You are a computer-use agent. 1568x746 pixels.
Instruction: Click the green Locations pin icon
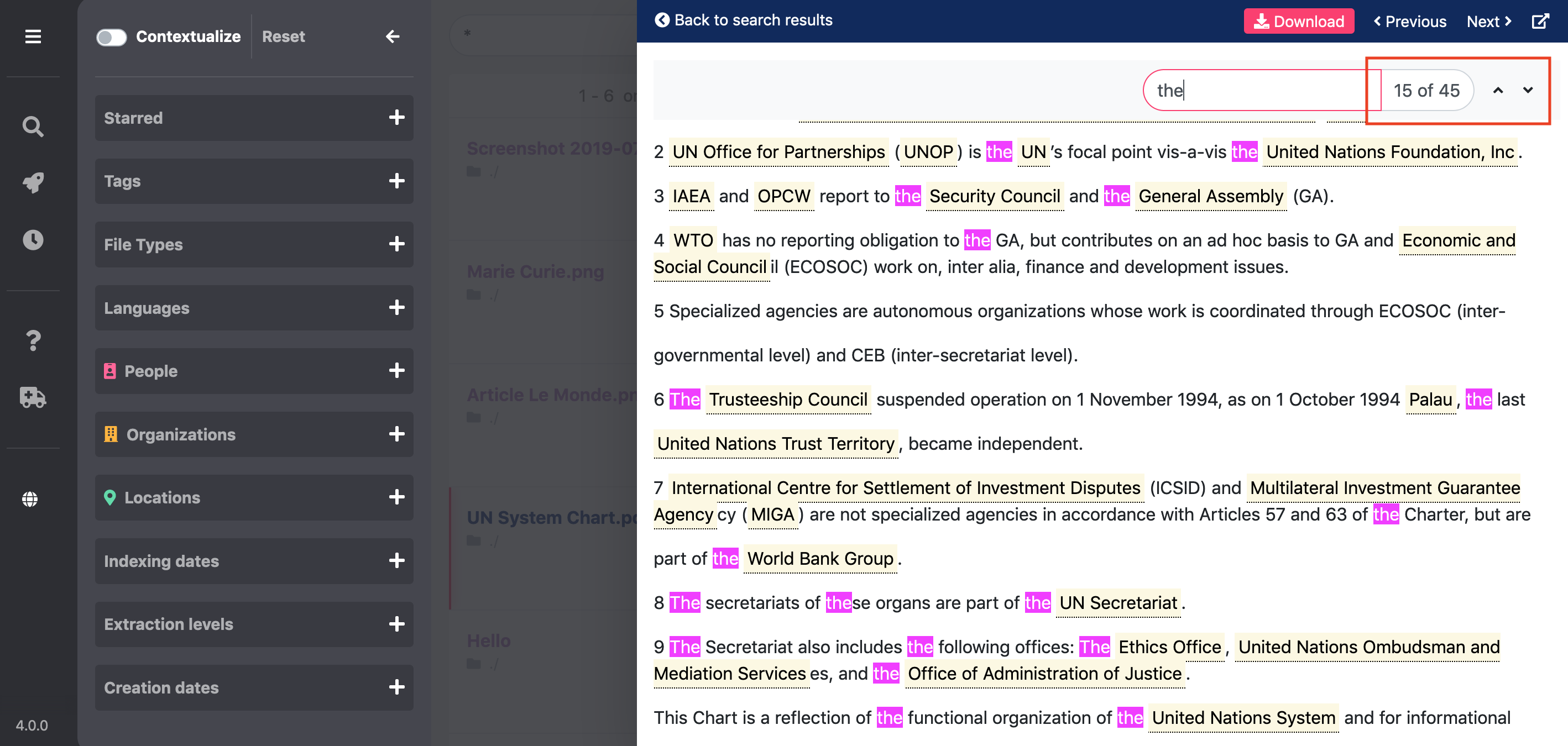[109, 498]
